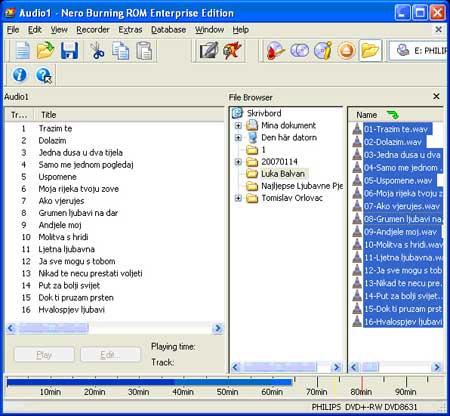The width and height of the screenshot is (450, 416).
Task: Open the File menu
Action: (13, 30)
